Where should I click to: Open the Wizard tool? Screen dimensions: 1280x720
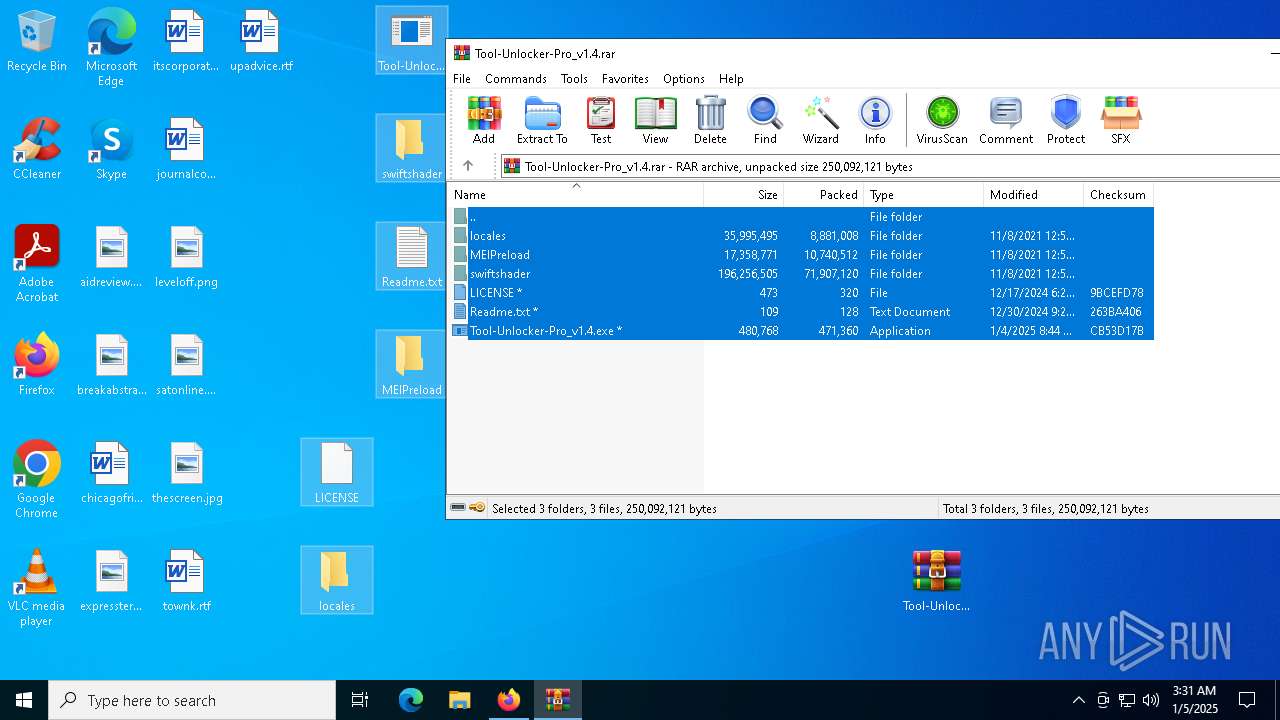[x=820, y=121]
